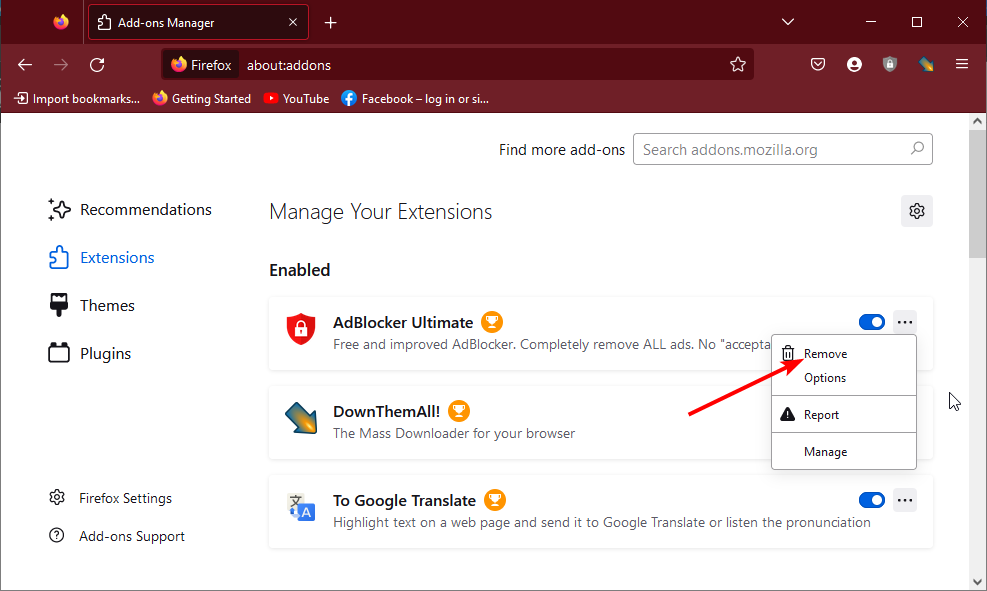
Task: Click the recommended badge next to AdBlocker Ultimate
Action: point(492,322)
